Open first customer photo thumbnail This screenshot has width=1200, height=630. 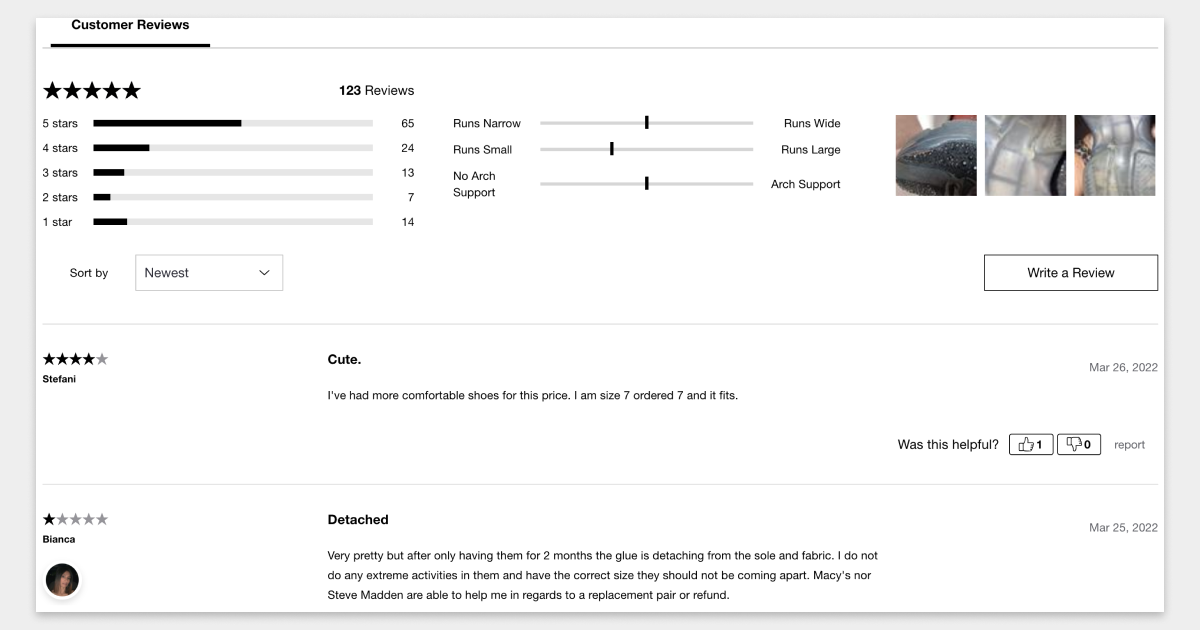936,155
